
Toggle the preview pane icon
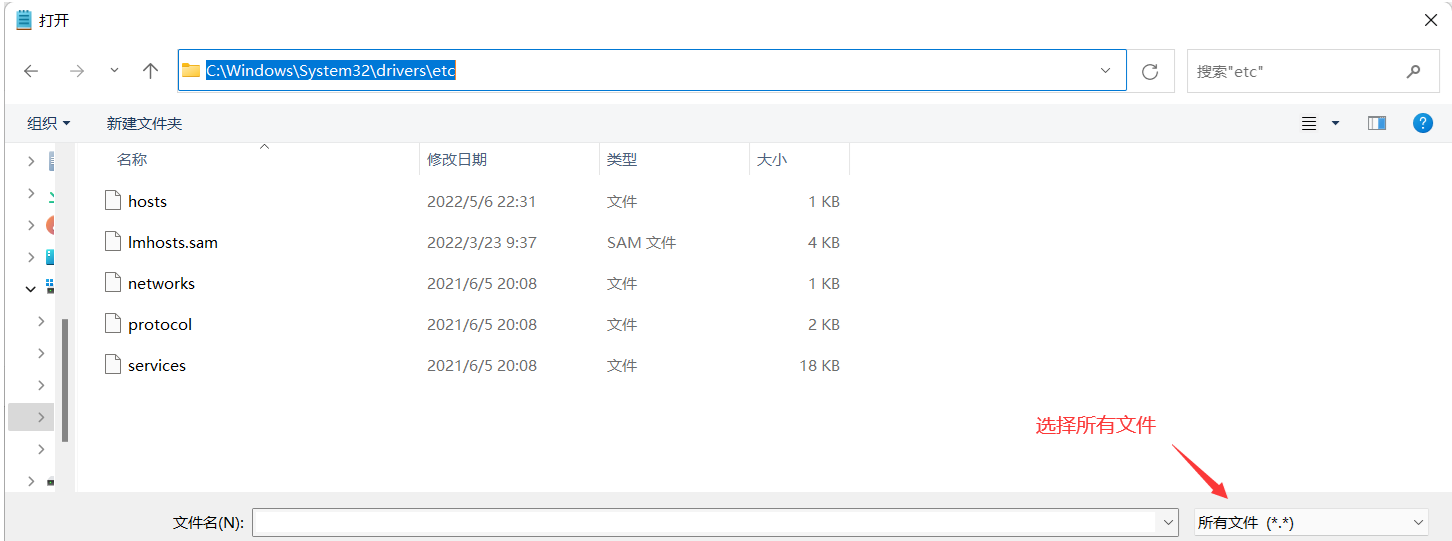pos(1377,123)
